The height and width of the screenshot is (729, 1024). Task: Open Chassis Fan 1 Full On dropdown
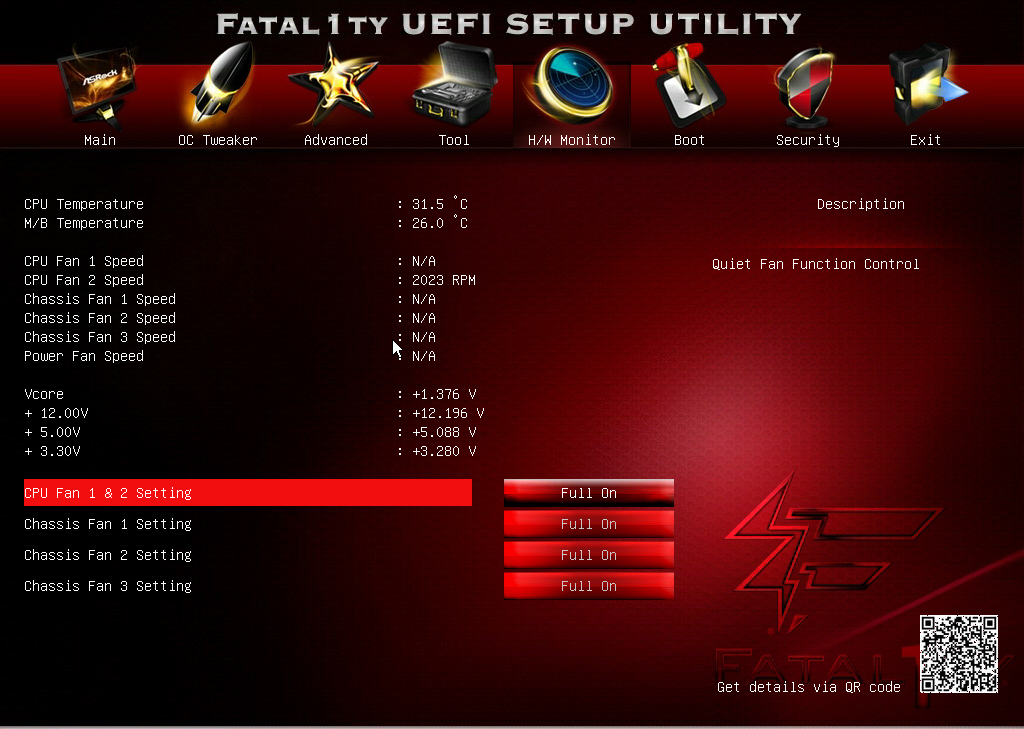pyautogui.click(x=588, y=524)
